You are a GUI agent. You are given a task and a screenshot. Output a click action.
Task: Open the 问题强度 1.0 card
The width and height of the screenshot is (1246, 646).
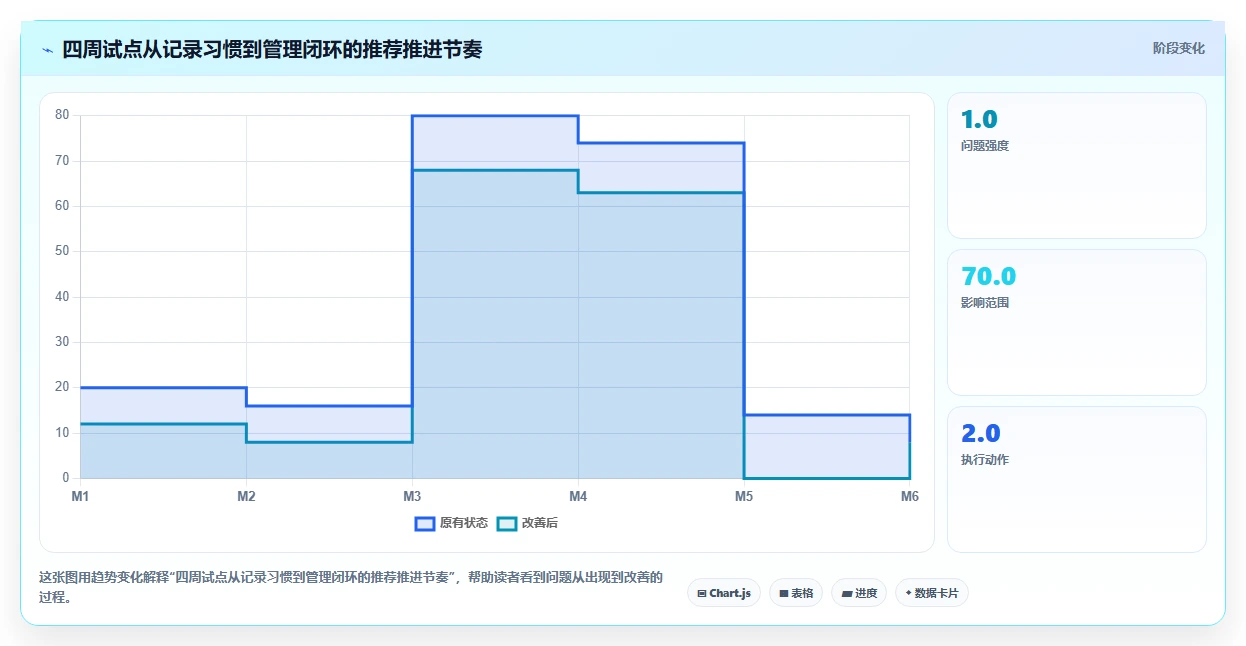point(1077,165)
